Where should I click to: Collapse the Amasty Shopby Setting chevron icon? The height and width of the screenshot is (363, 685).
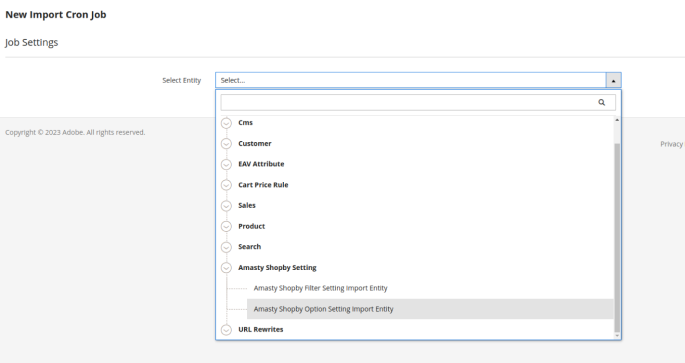point(226,268)
